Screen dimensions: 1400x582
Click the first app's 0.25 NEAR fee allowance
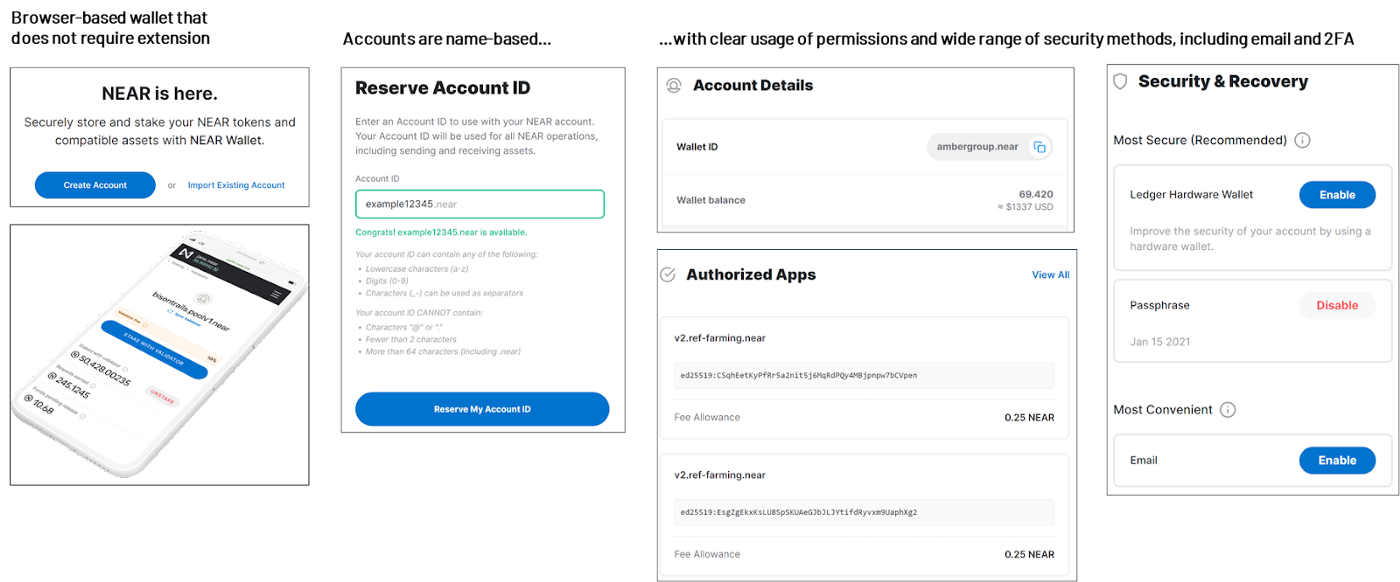coord(1029,418)
